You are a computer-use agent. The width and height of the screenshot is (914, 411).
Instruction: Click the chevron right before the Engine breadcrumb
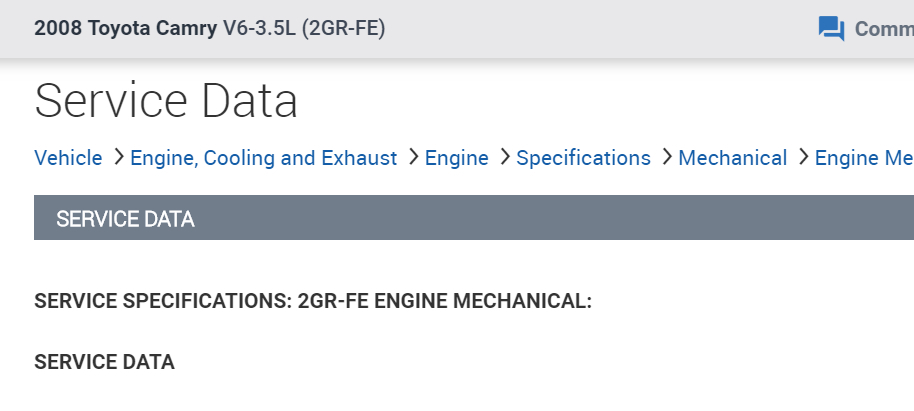[x=411, y=158]
